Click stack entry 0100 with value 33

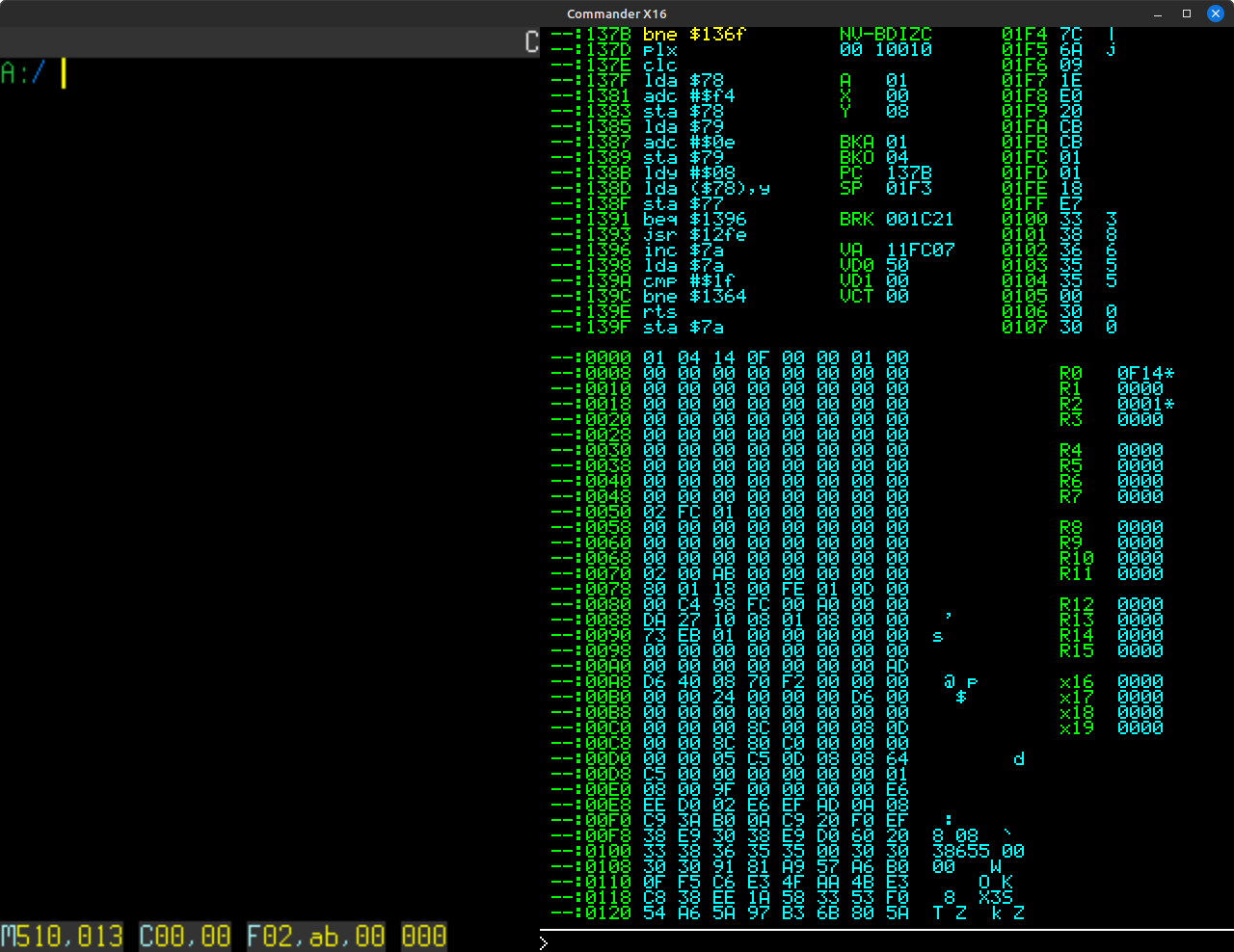1060,220
